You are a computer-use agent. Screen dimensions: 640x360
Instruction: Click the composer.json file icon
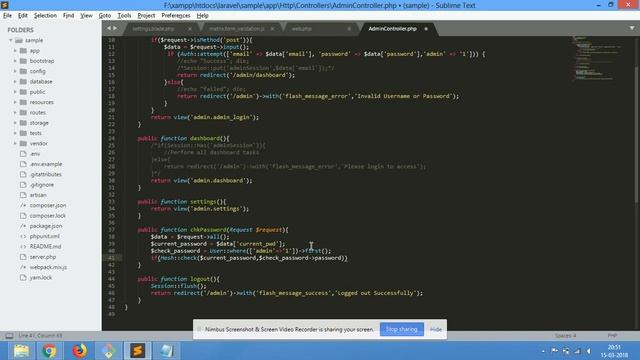point(23,205)
